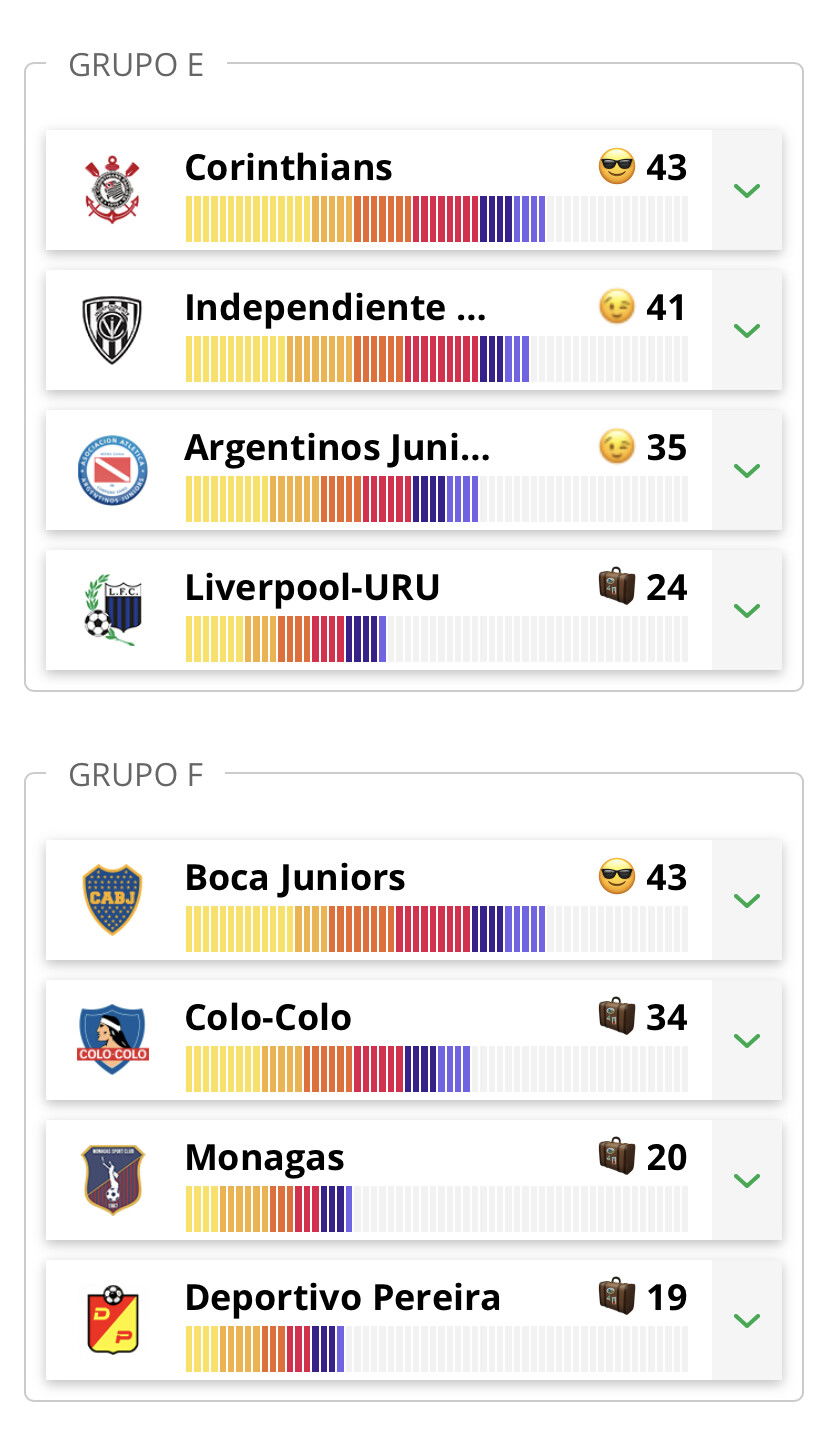Viewport: 828px width, 1438px height.
Task: Click the Liverpool-URU club crest
Action: (x=112, y=609)
